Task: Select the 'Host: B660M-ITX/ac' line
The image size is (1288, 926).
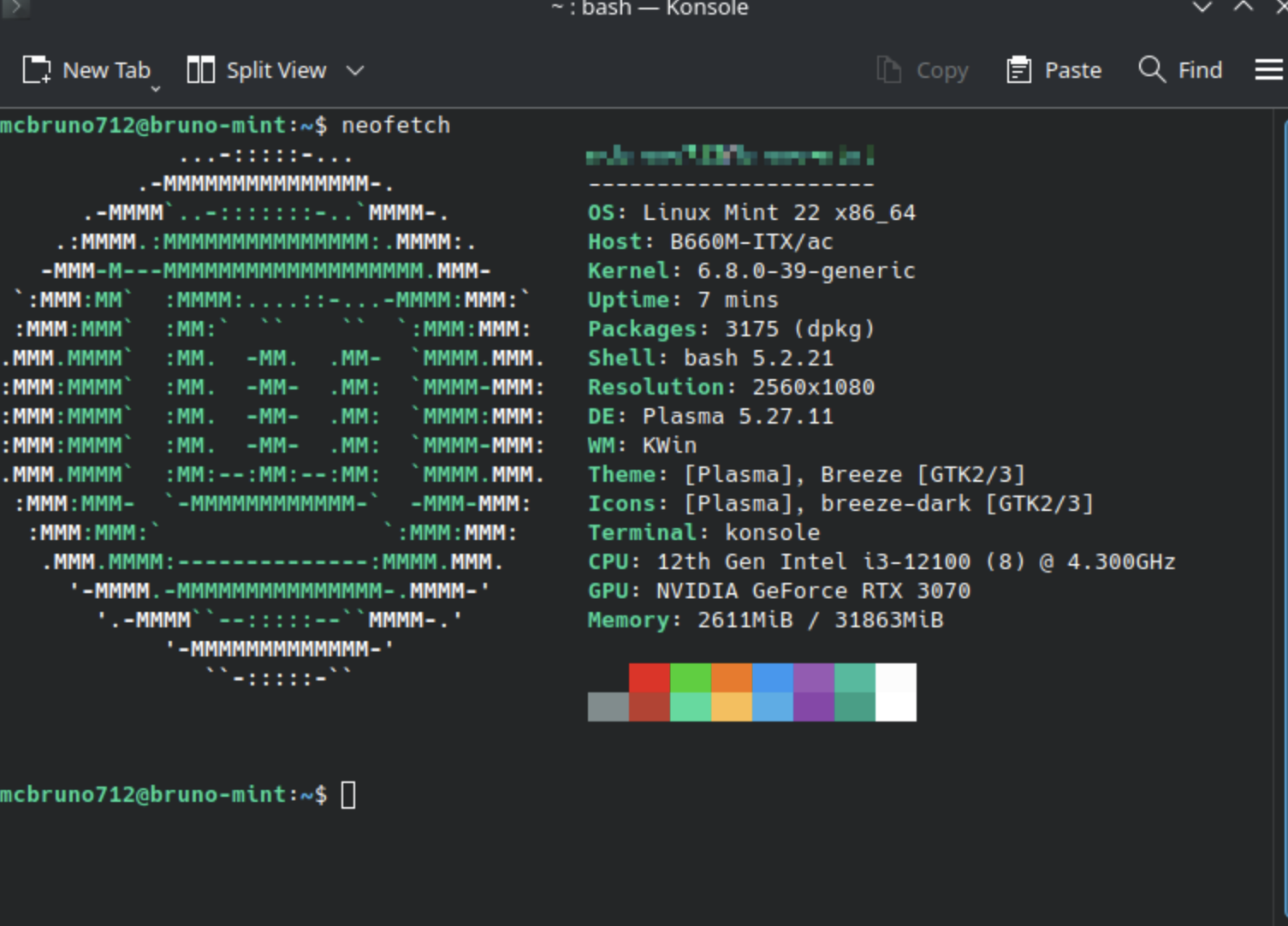Action: pos(710,241)
